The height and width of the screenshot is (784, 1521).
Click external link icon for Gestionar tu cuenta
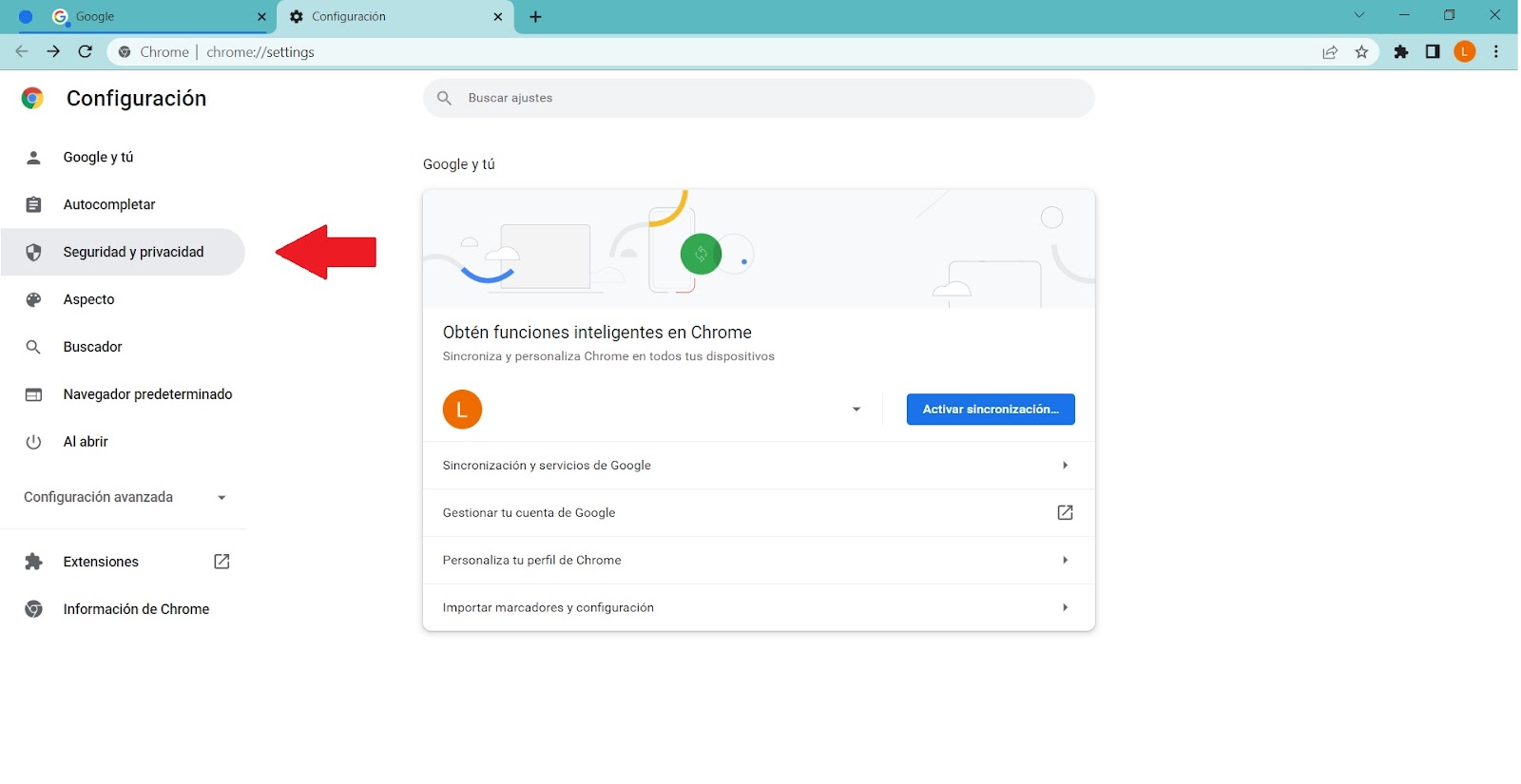[1065, 513]
